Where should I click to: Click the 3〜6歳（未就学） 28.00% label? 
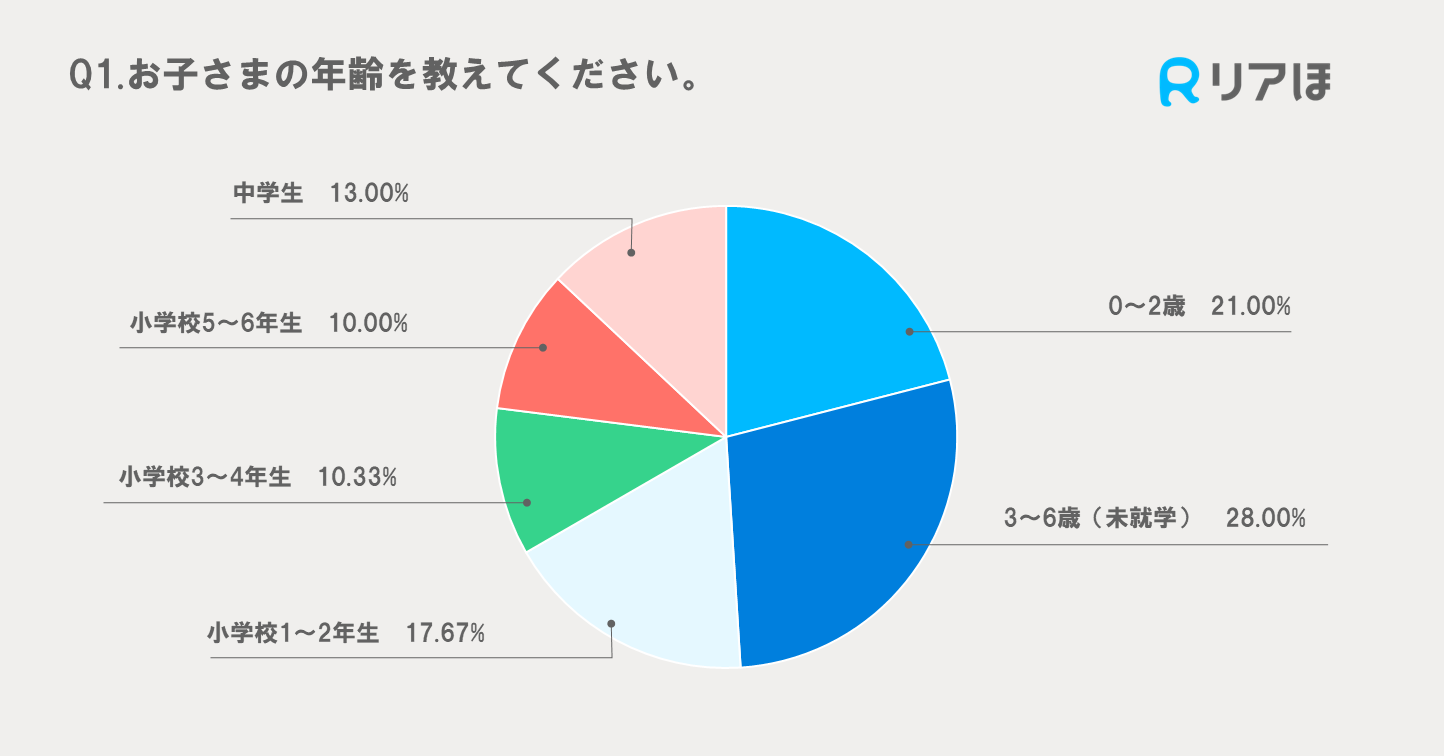pos(1154,519)
